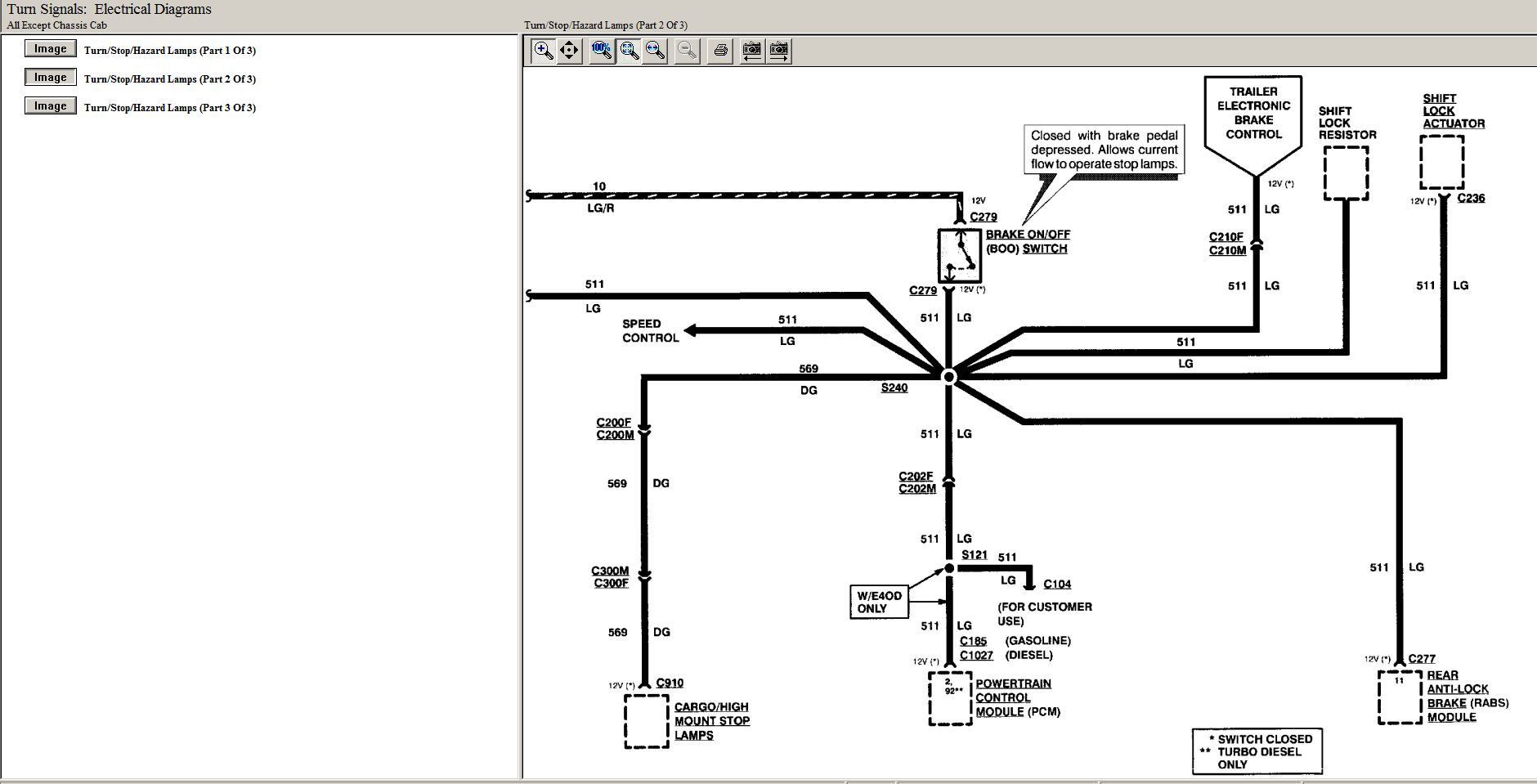Go to next image with camera-right icon

pos(779,51)
